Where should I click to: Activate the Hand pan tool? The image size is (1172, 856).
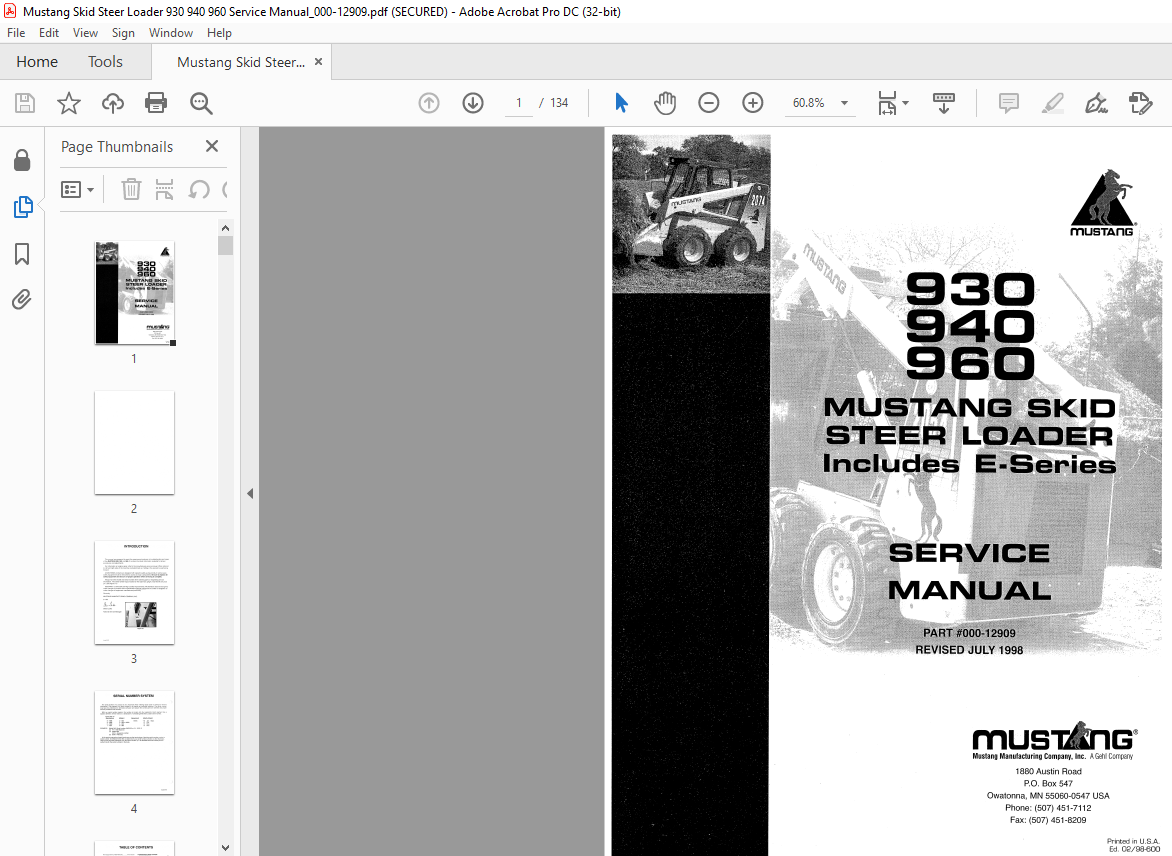tap(664, 103)
